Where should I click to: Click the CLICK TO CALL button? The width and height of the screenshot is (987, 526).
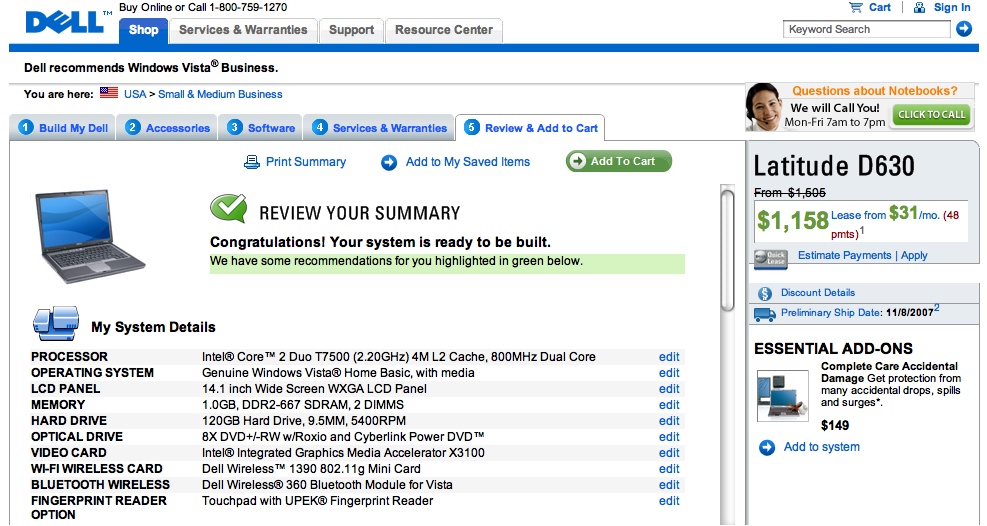click(932, 115)
